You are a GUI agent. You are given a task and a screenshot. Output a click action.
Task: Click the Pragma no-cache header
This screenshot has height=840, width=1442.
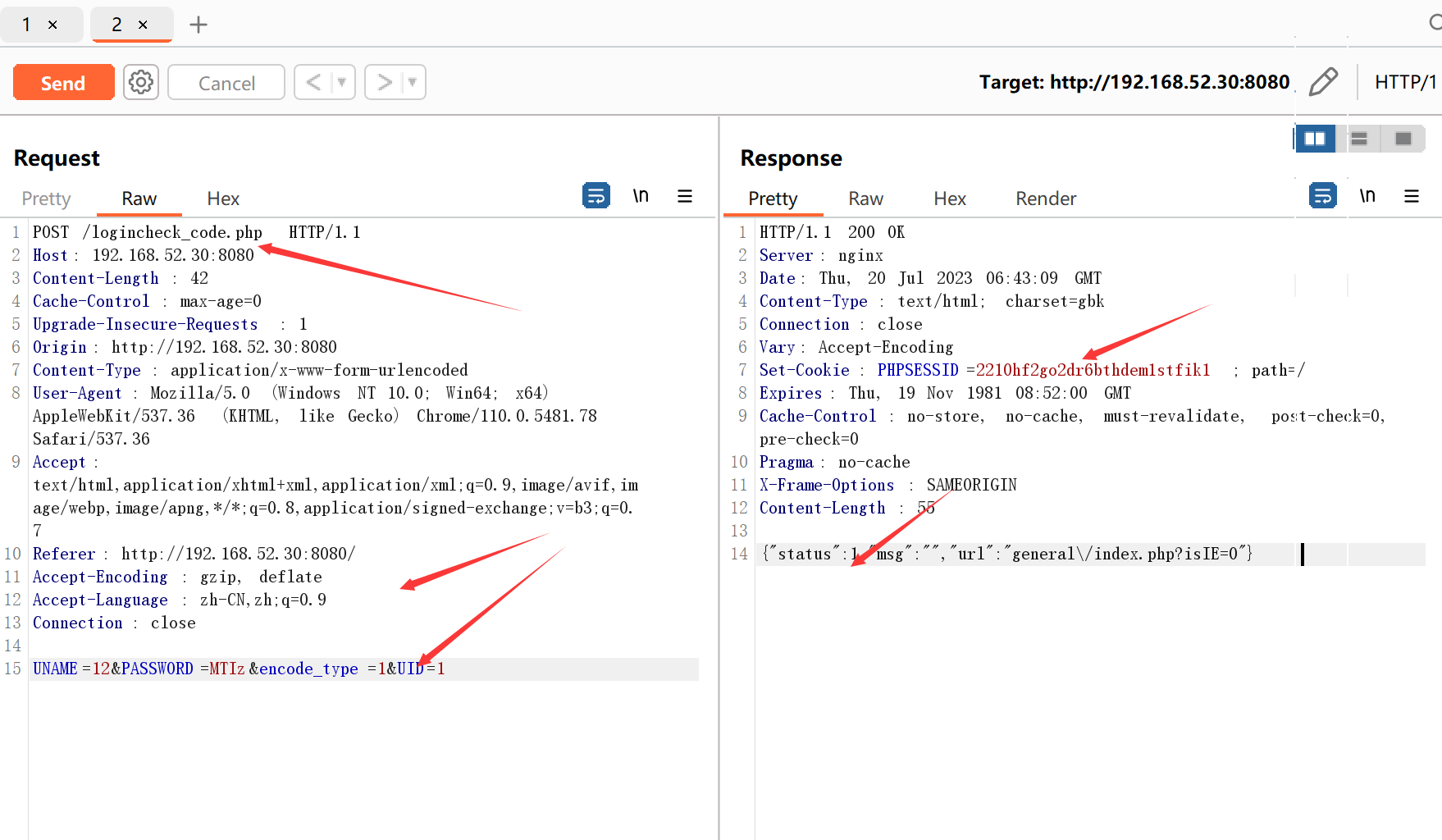click(835, 462)
